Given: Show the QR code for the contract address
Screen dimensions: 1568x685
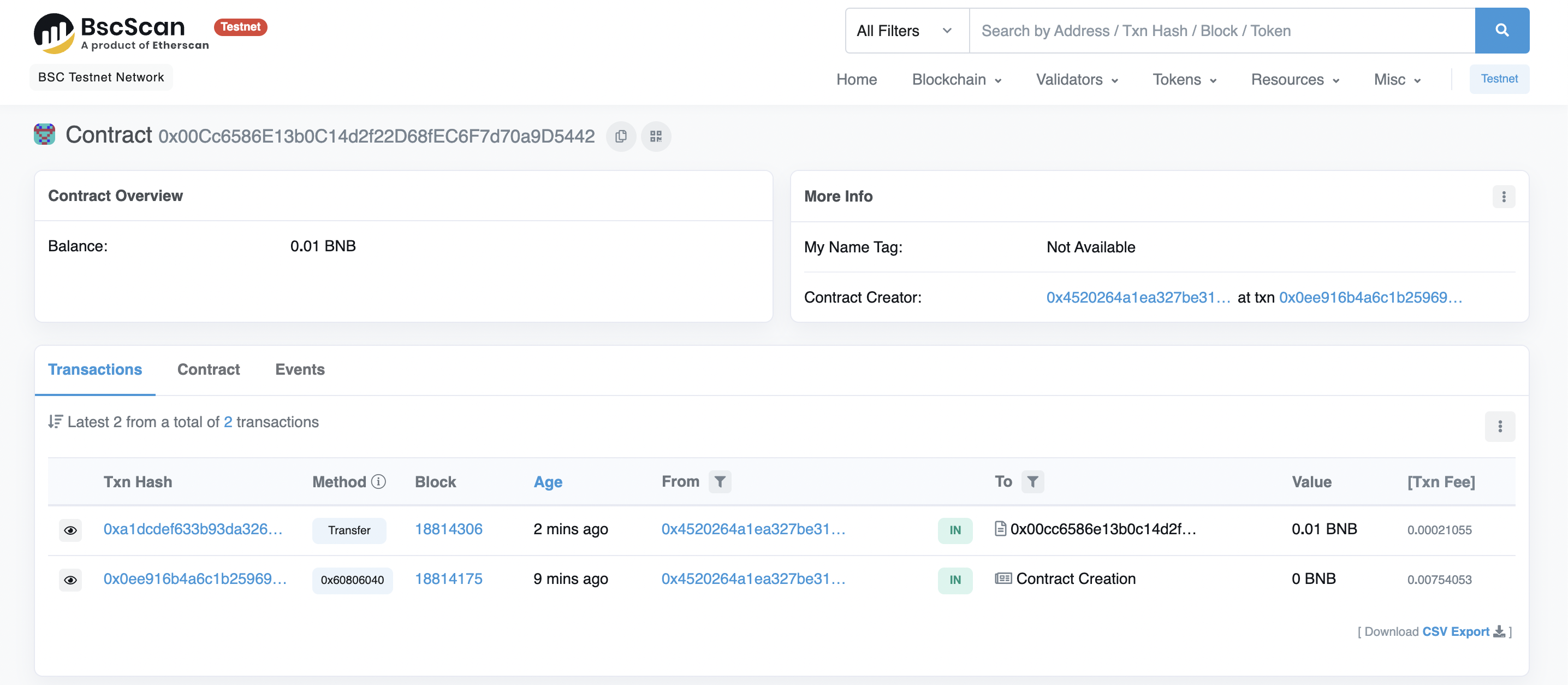Looking at the screenshot, I should [656, 137].
